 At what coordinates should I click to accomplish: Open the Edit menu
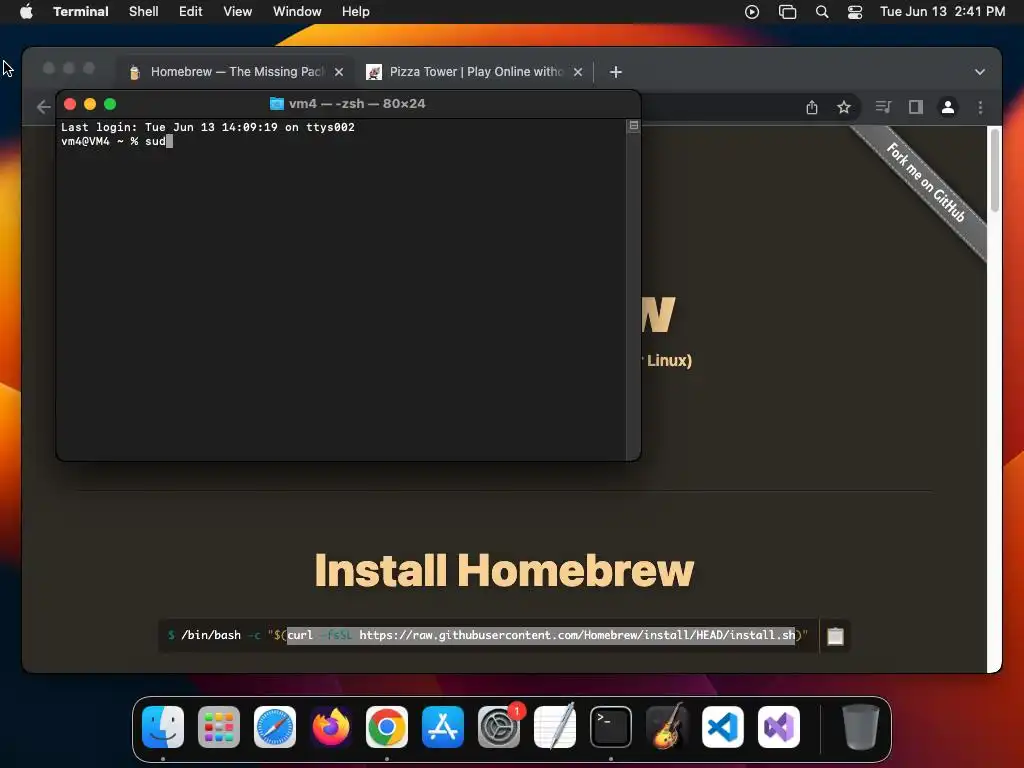[x=191, y=12]
